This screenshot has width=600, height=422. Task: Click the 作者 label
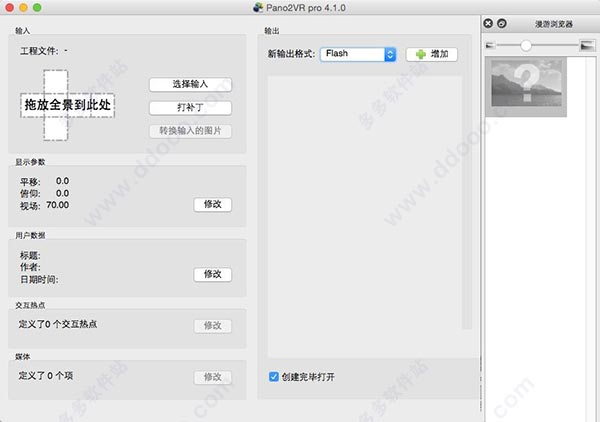(x=30, y=267)
